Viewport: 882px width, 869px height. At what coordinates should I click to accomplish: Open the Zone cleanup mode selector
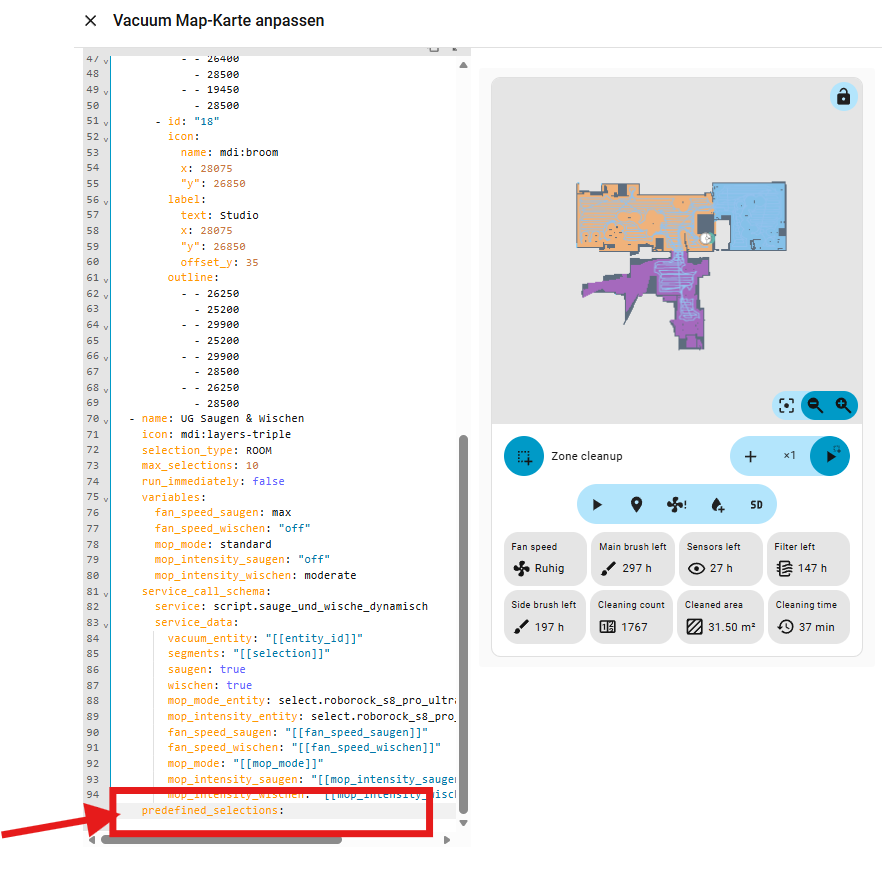coord(523,456)
